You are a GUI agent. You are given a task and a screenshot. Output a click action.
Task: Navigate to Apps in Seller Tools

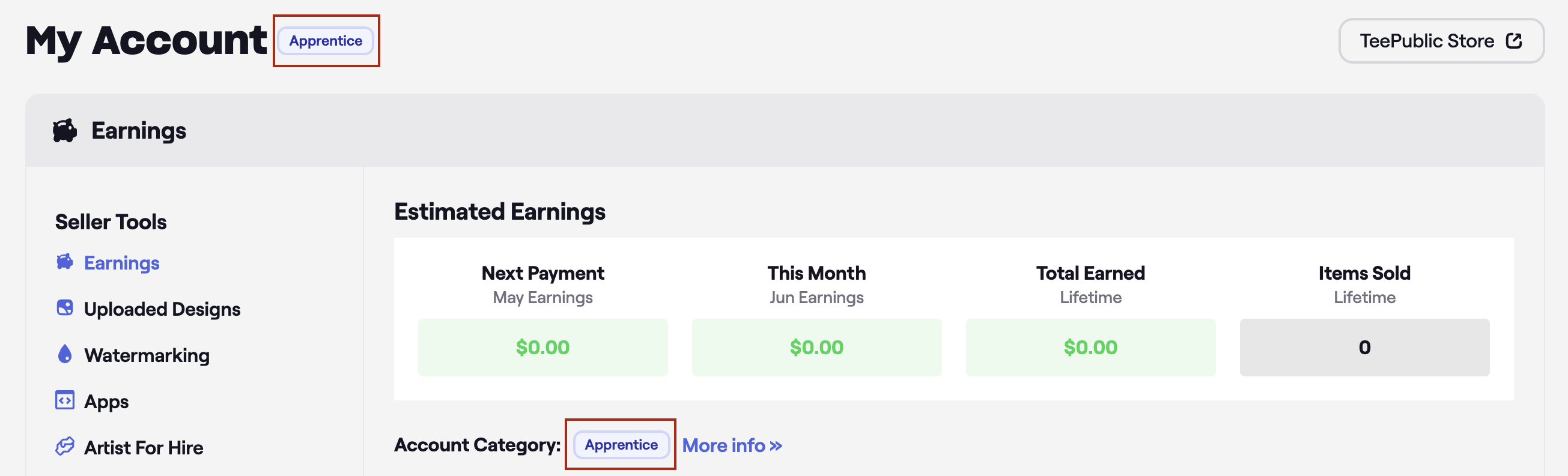(106, 401)
